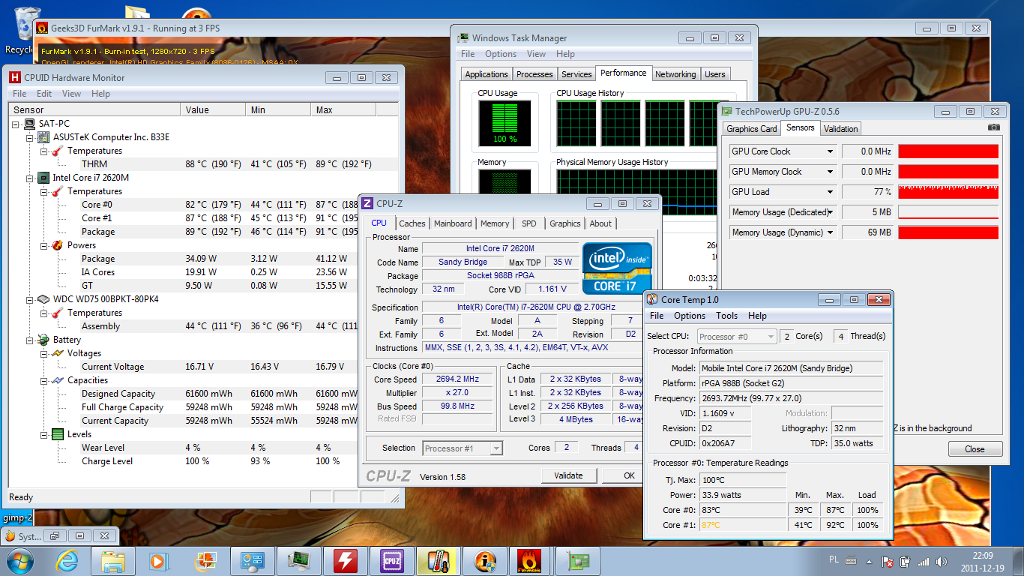
Task: Collapse the Capacities tree branch
Action: (44, 380)
